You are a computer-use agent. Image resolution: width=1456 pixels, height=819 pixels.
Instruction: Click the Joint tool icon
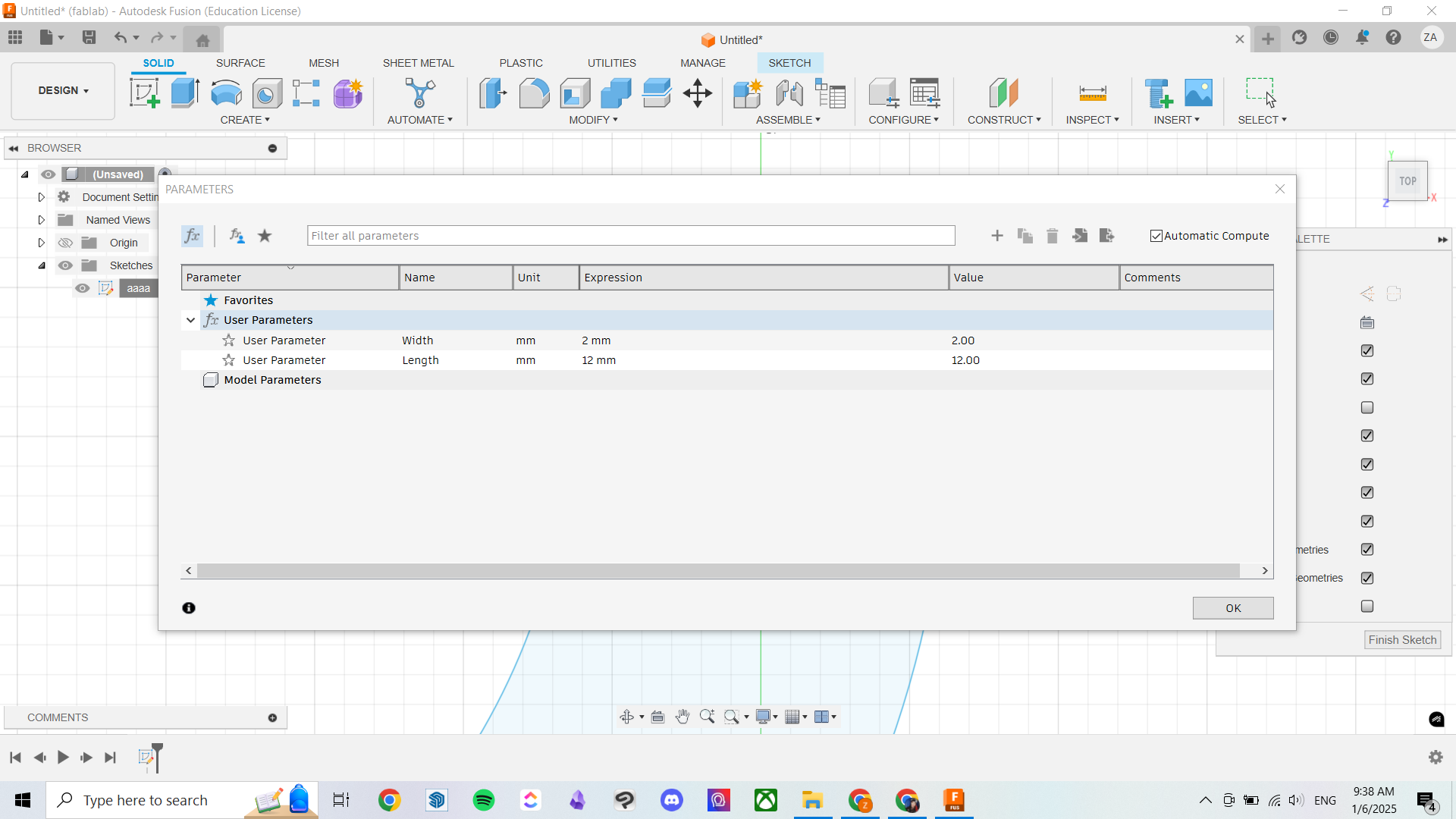789,93
